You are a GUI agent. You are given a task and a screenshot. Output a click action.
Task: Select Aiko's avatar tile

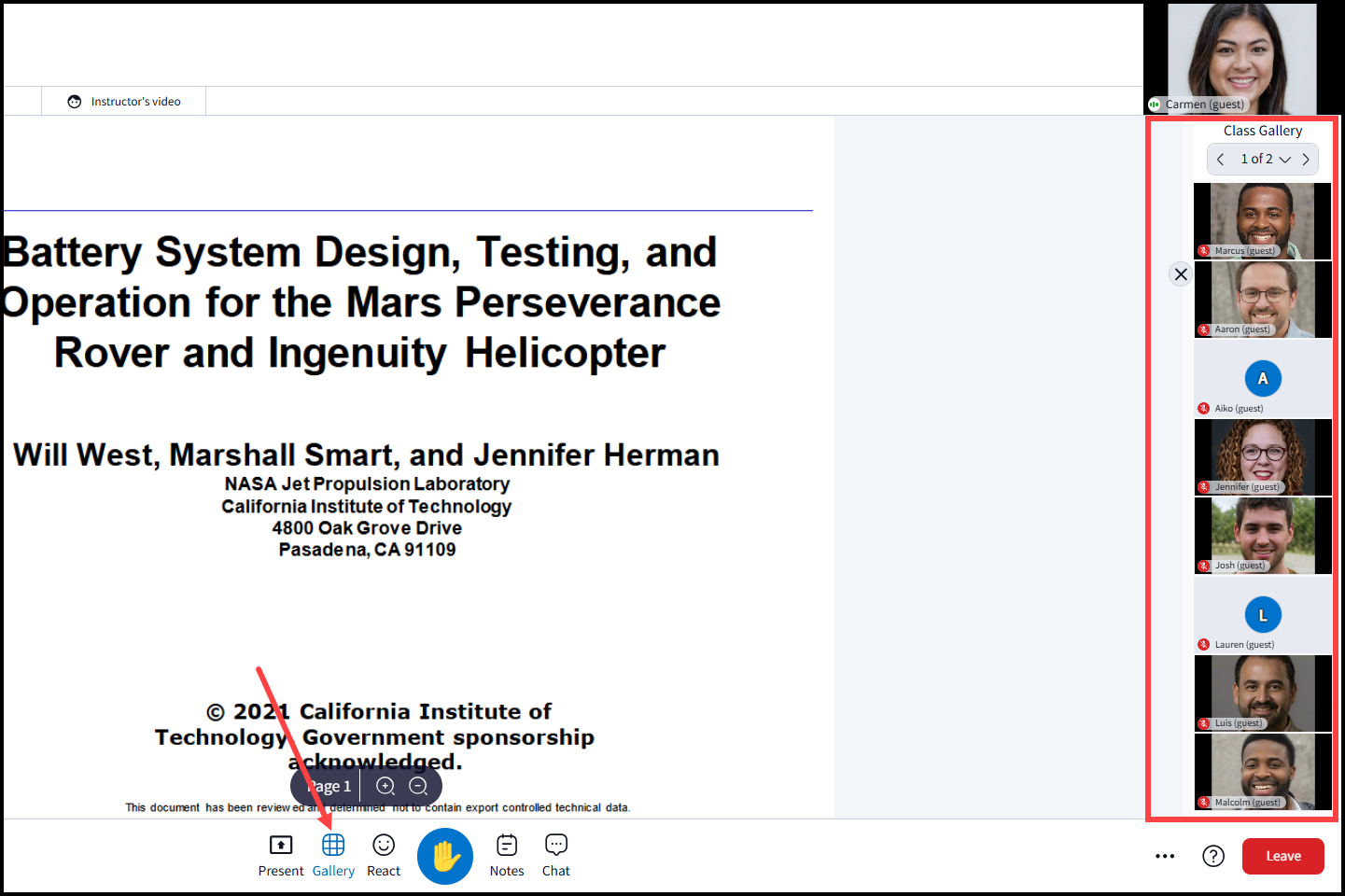pyautogui.click(x=1263, y=379)
